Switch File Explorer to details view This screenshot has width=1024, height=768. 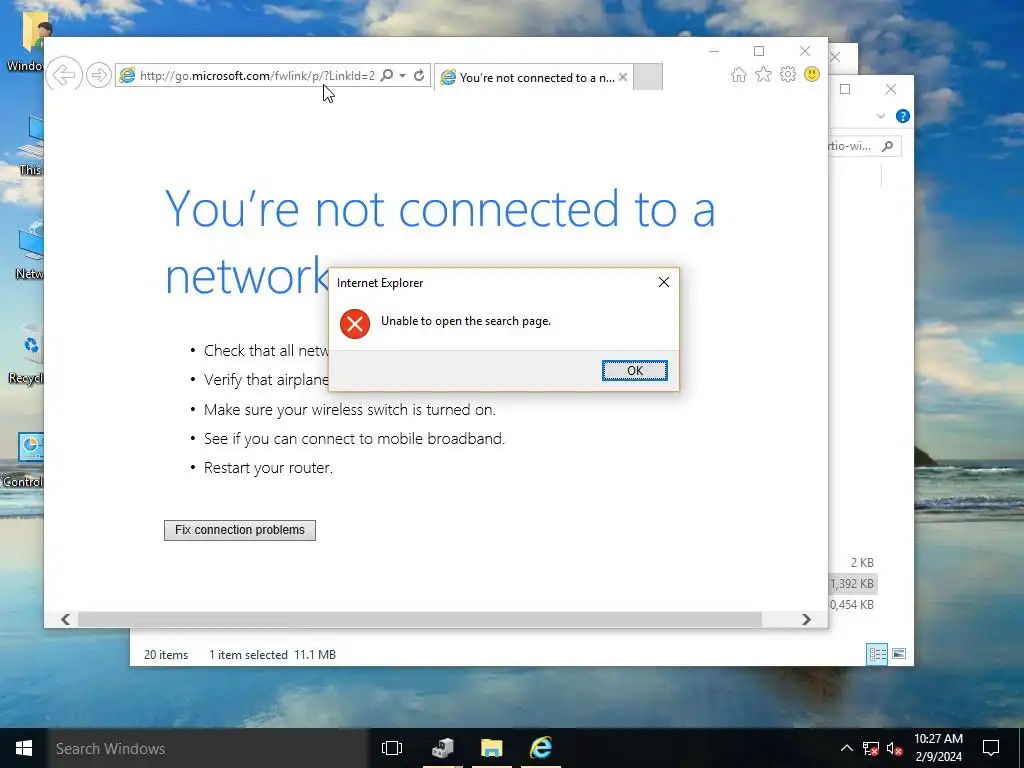coord(877,654)
